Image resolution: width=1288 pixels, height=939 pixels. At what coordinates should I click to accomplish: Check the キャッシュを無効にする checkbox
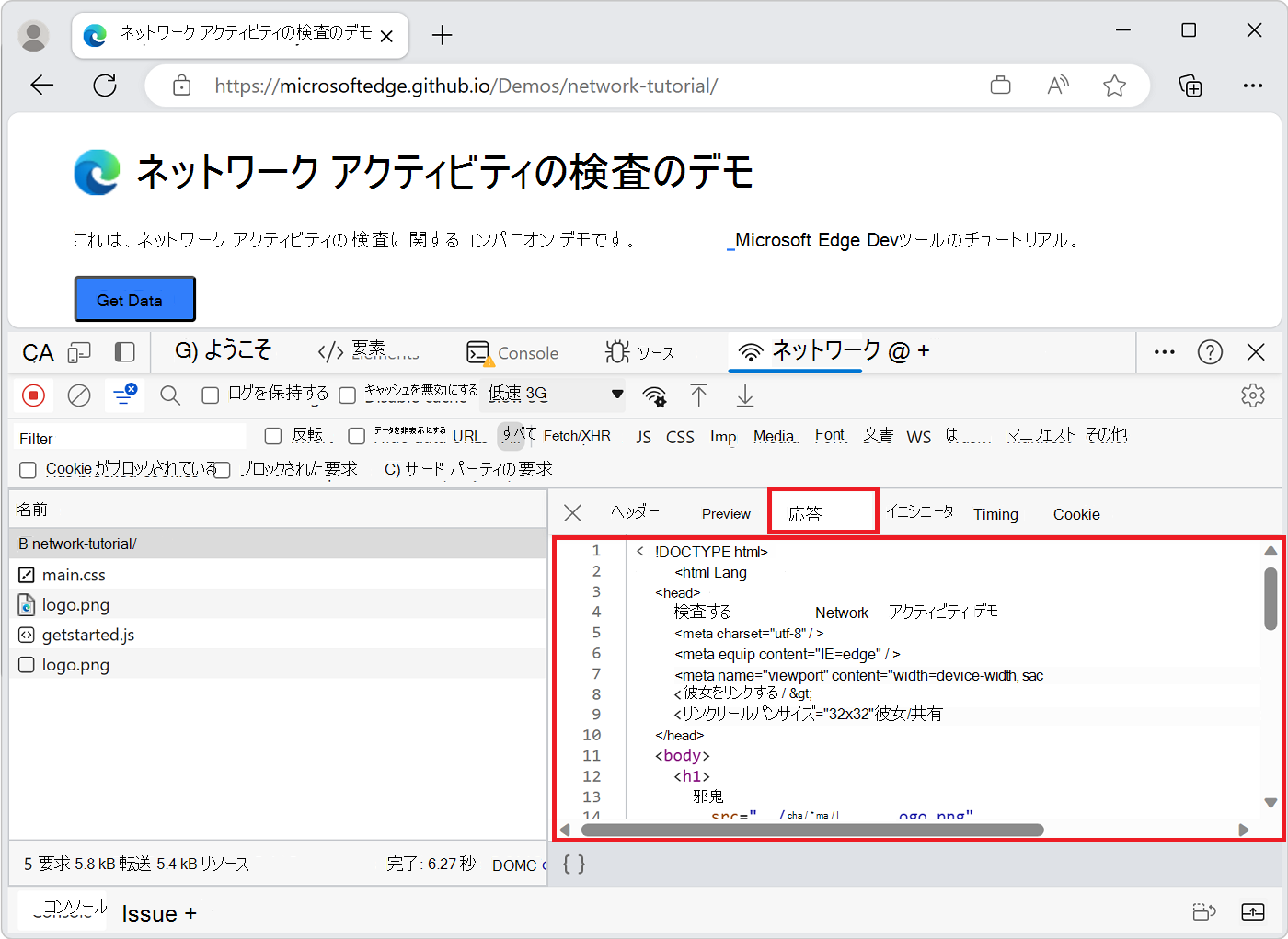[348, 395]
